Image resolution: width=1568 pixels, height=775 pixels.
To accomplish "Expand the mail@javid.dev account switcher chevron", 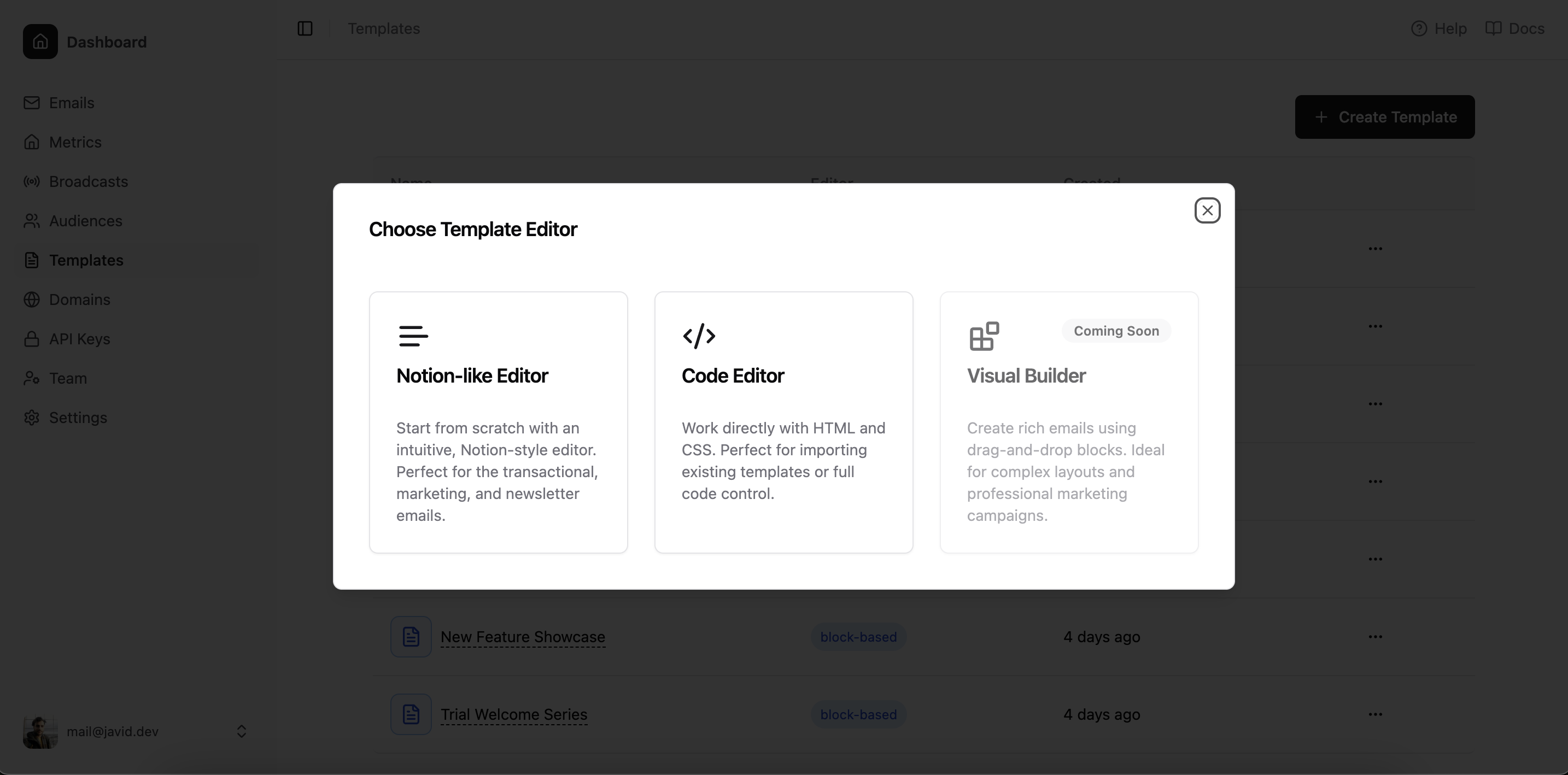I will point(242,731).
